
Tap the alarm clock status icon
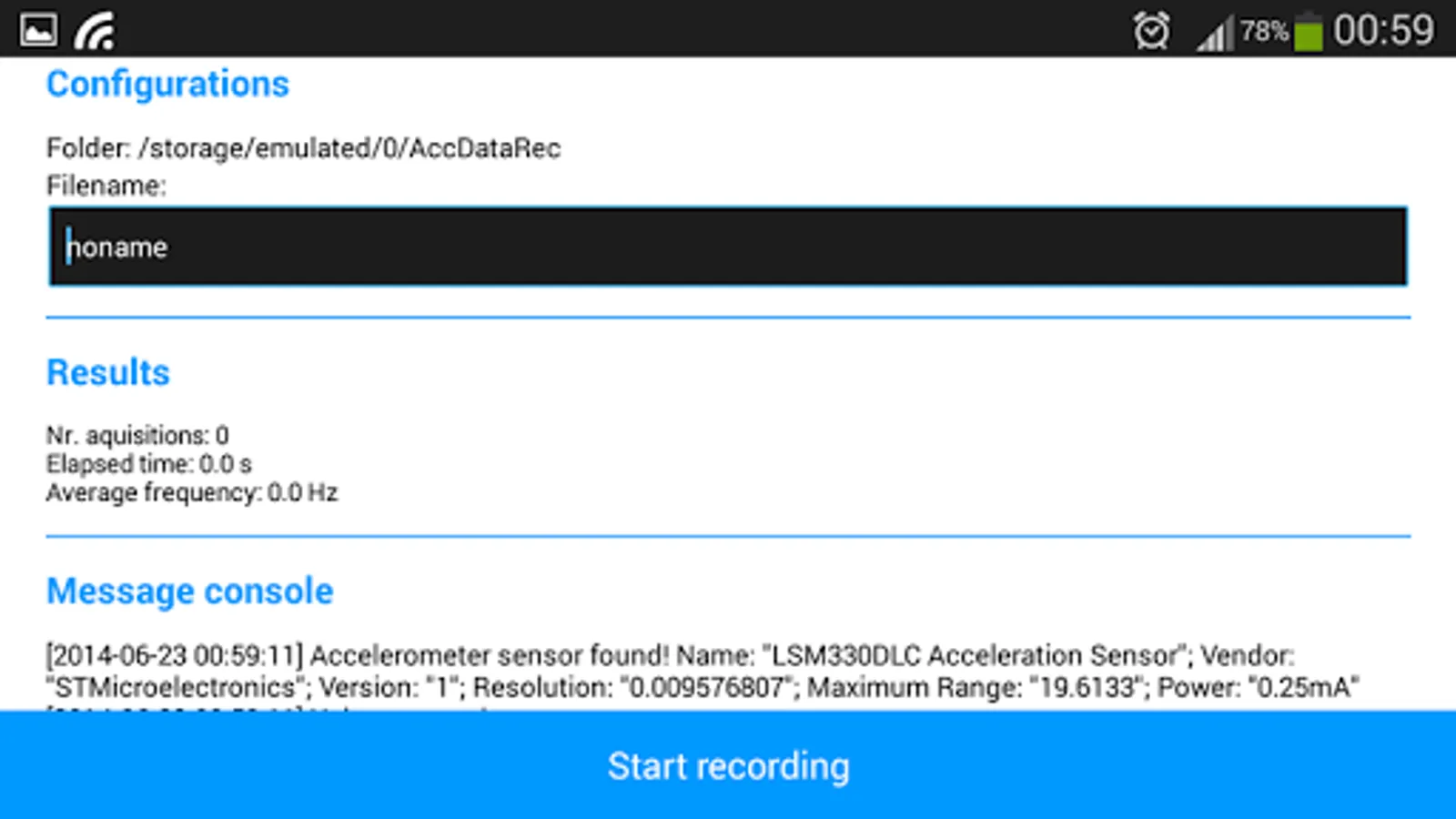click(1151, 31)
